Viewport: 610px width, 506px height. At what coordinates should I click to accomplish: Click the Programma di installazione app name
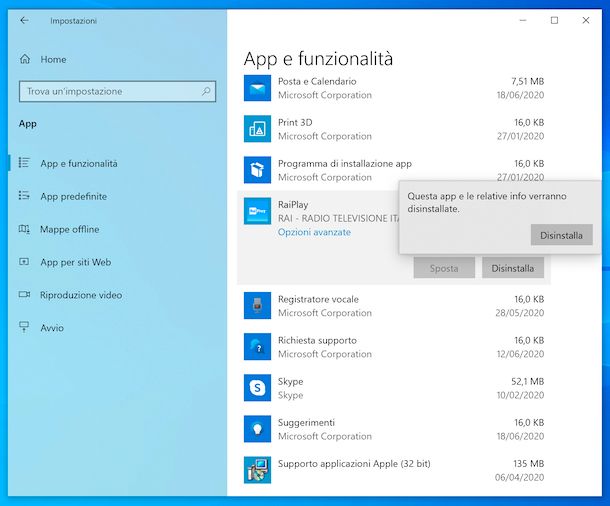[x=345, y=164]
